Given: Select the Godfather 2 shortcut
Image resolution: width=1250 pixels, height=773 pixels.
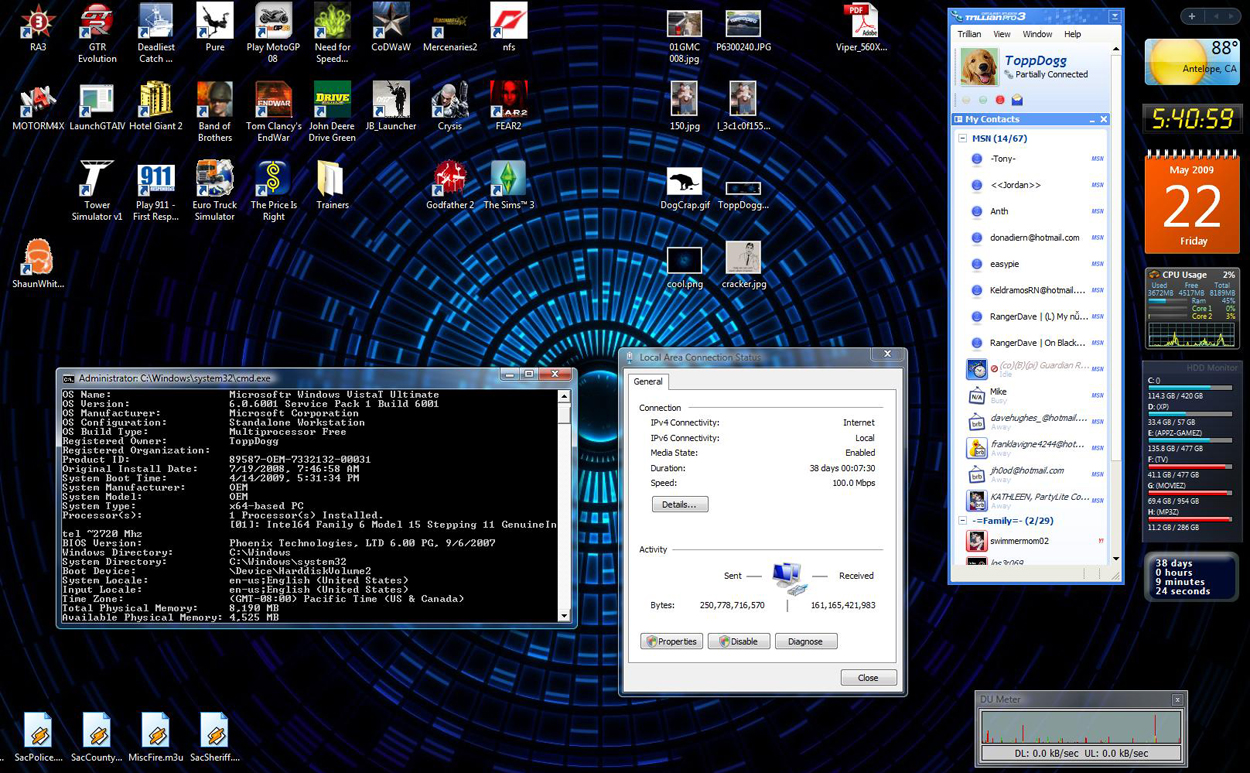Looking at the screenshot, I should (450, 186).
